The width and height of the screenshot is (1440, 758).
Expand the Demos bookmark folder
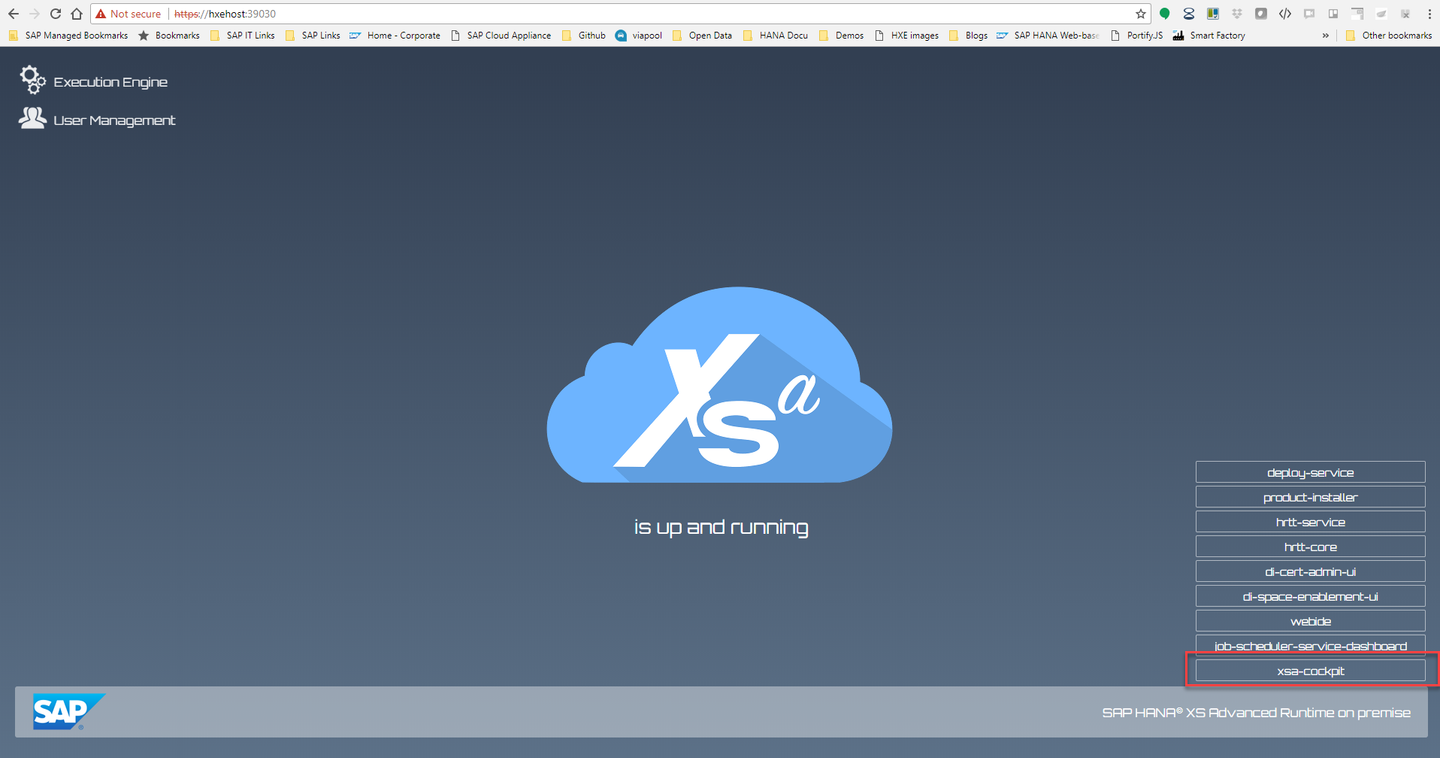coord(841,35)
